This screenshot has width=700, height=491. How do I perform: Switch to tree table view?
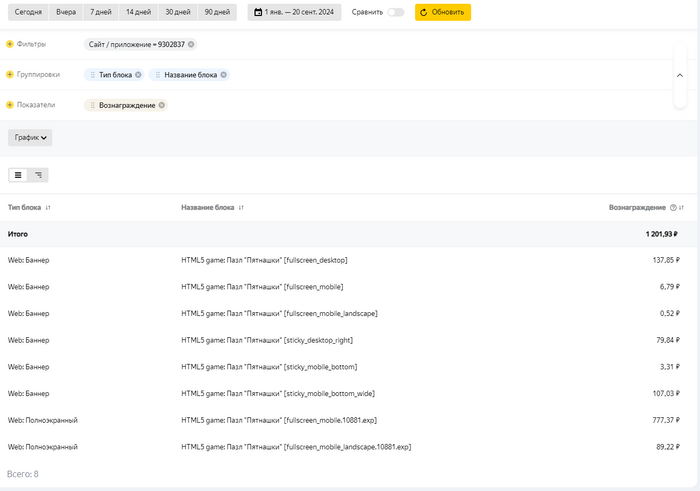pos(38,175)
